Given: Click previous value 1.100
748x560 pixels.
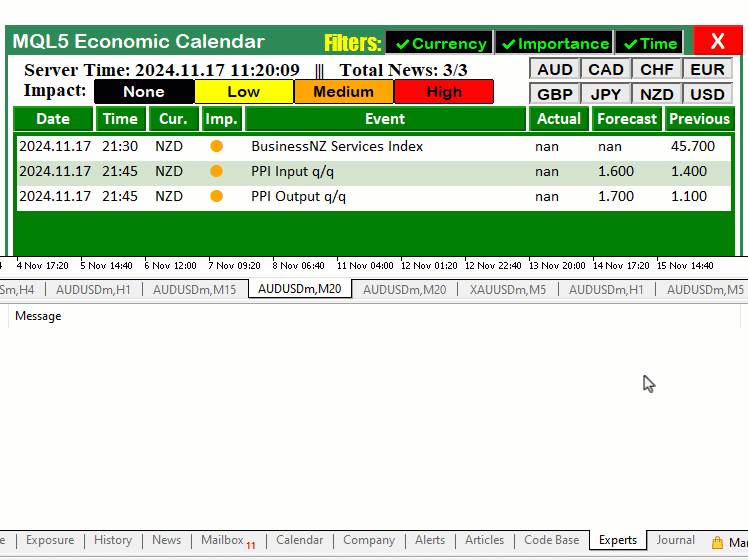Looking at the screenshot, I should click(689, 196).
